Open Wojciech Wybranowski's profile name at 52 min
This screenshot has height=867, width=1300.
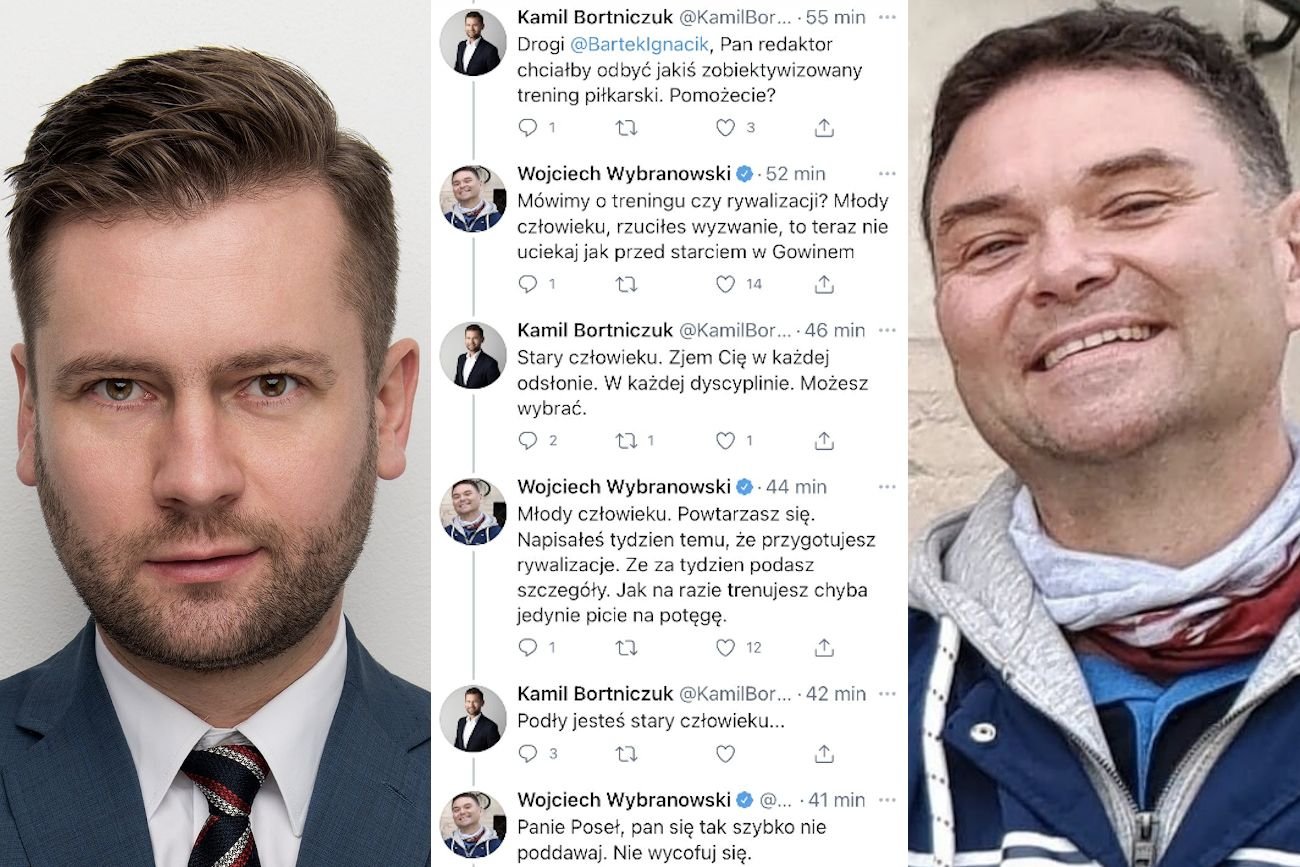click(x=624, y=174)
